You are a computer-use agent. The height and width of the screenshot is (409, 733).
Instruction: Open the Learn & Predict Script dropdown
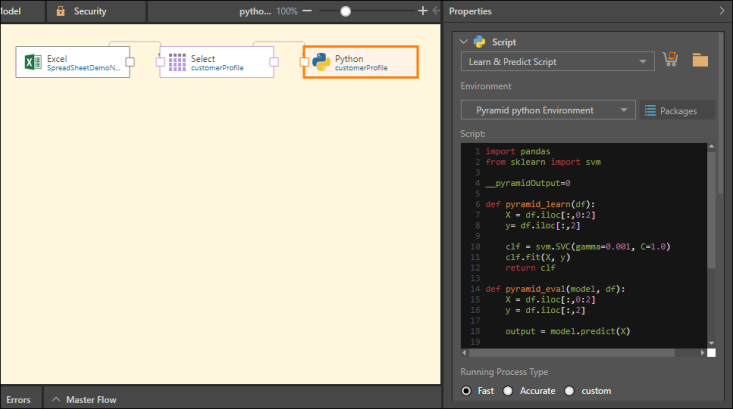click(x=556, y=61)
